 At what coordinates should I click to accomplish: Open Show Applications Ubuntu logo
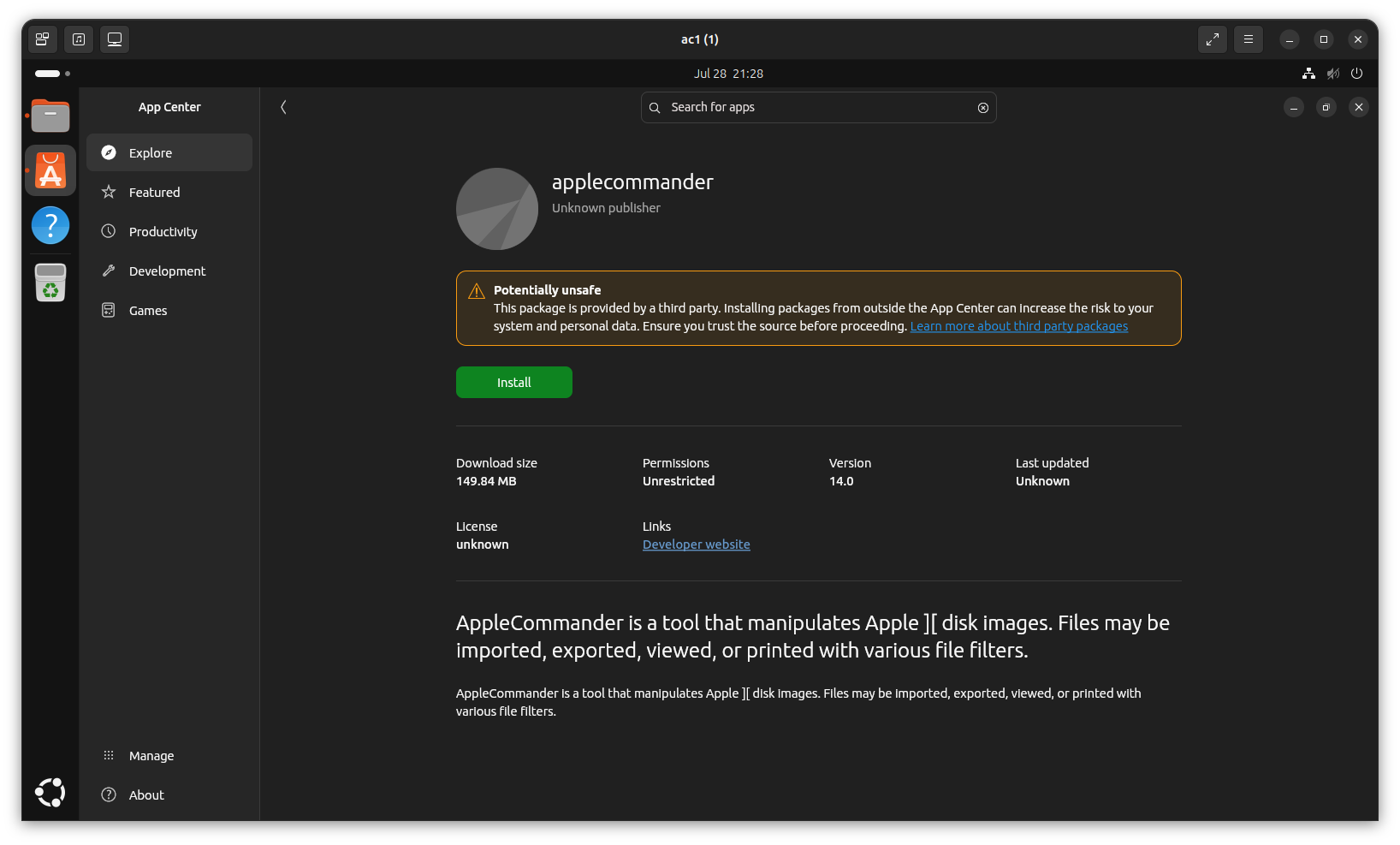[50, 793]
